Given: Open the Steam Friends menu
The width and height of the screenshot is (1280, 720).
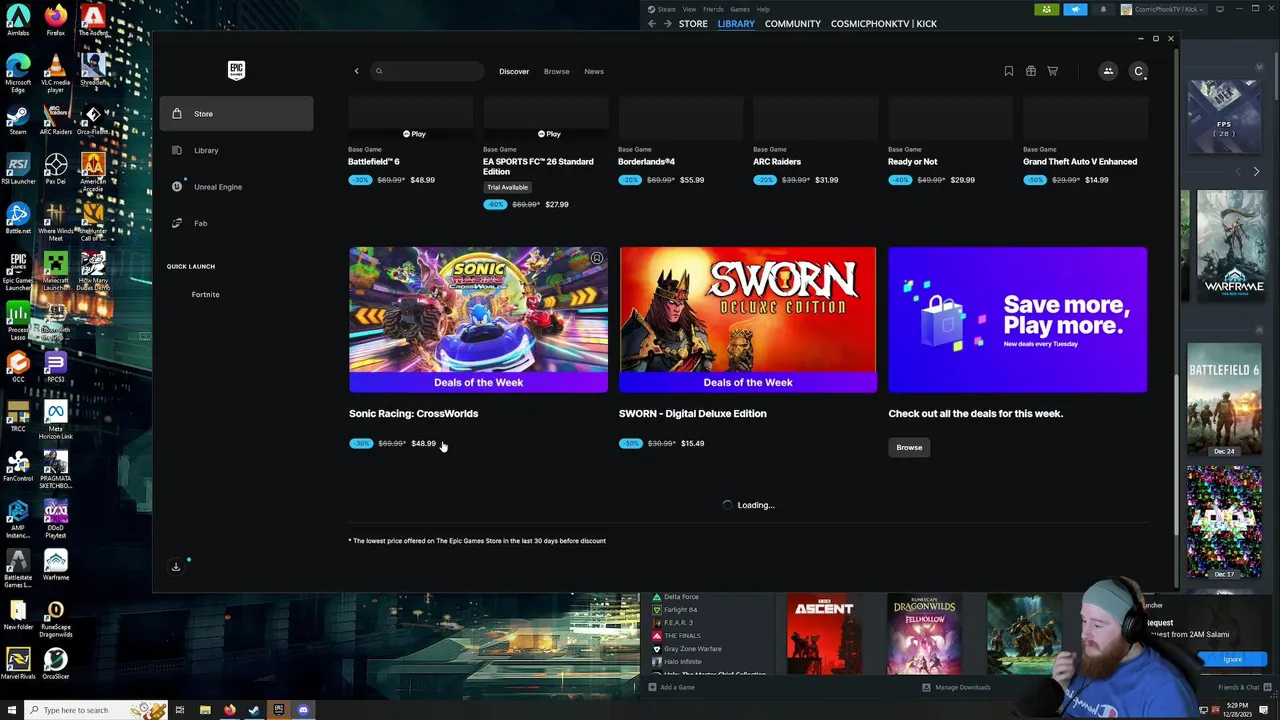Looking at the screenshot, I should [x=713, y=9].
